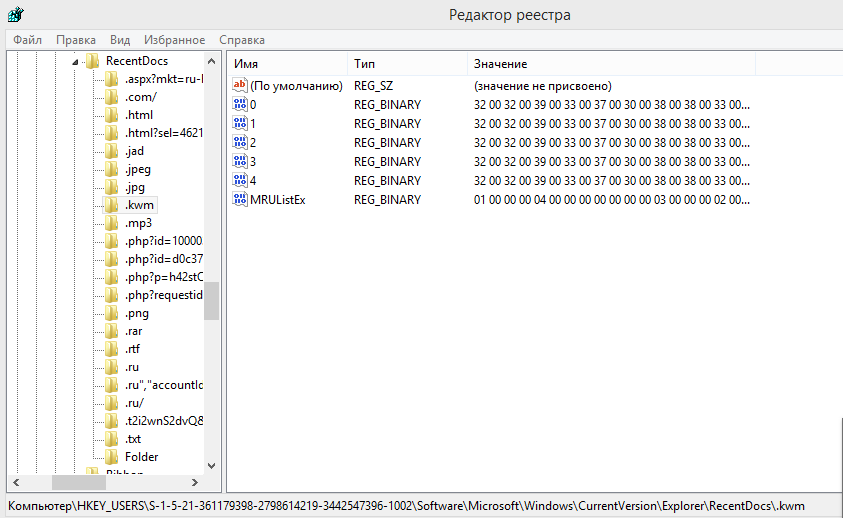Viewport: 843px width, 518px height.
Task: Click the RecentDocs folder icon
Action: tap(92, 61)
